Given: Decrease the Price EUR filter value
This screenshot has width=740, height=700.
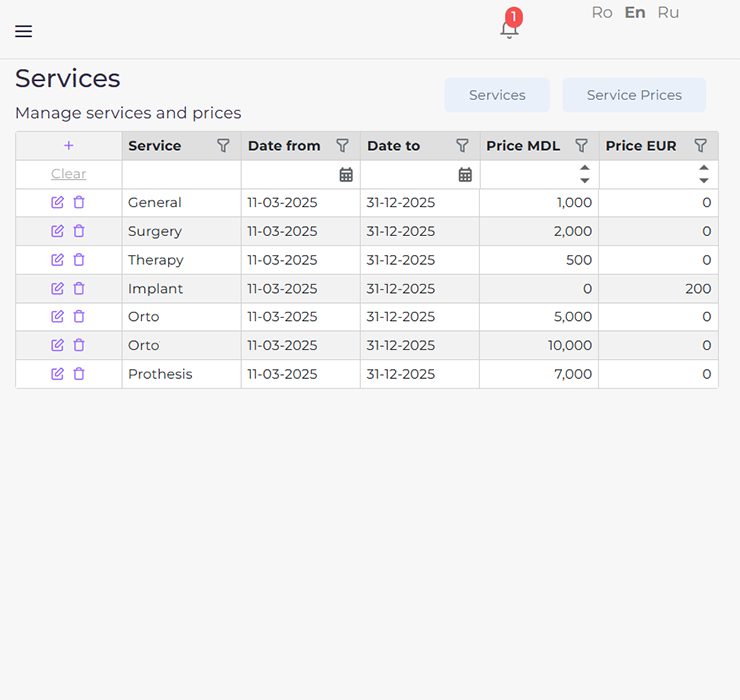Looking at the screenshot, I should 704,181.
